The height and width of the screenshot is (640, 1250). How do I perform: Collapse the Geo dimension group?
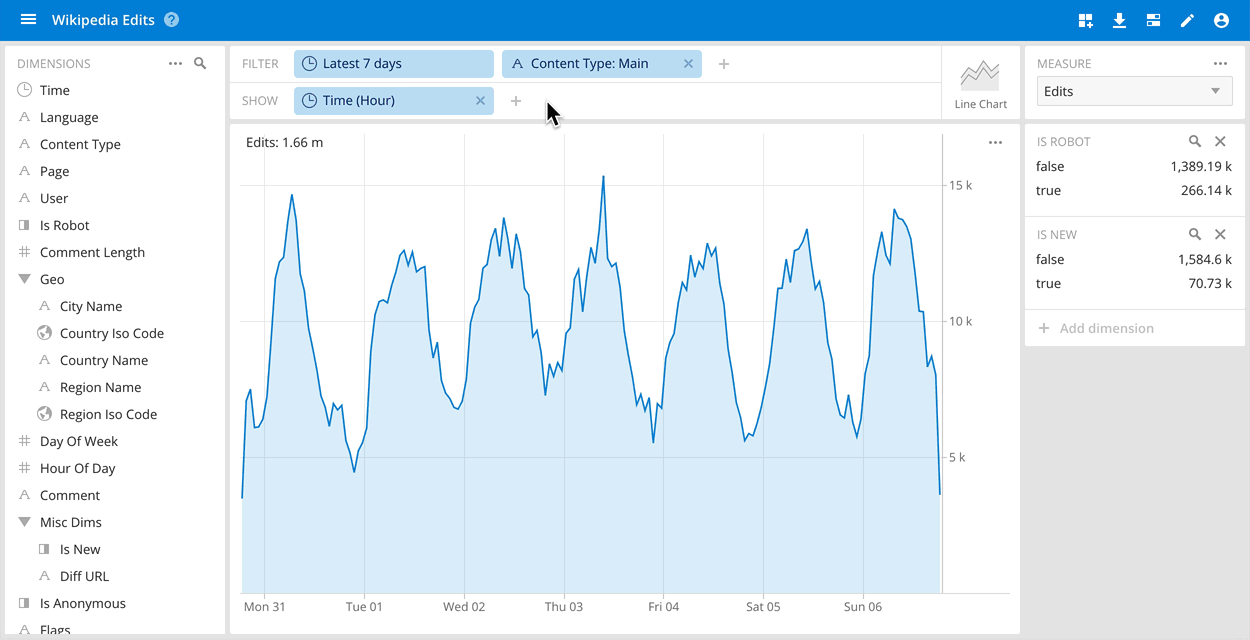(x=25, y=280)
